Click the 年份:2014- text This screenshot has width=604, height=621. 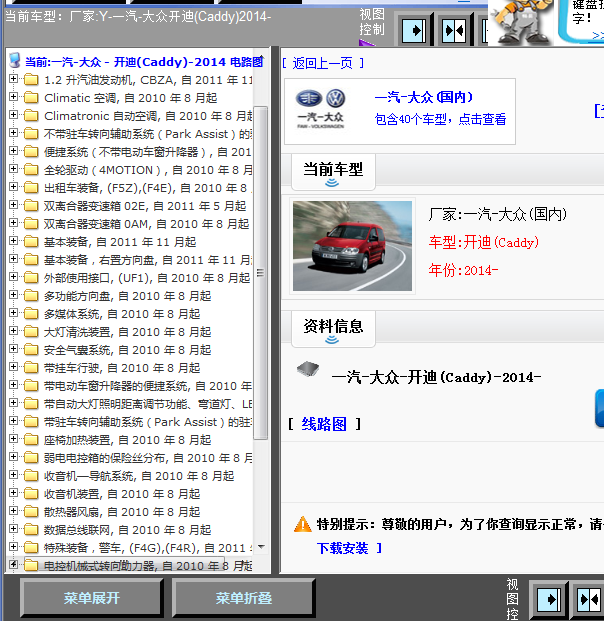click(x=463, y=270)
